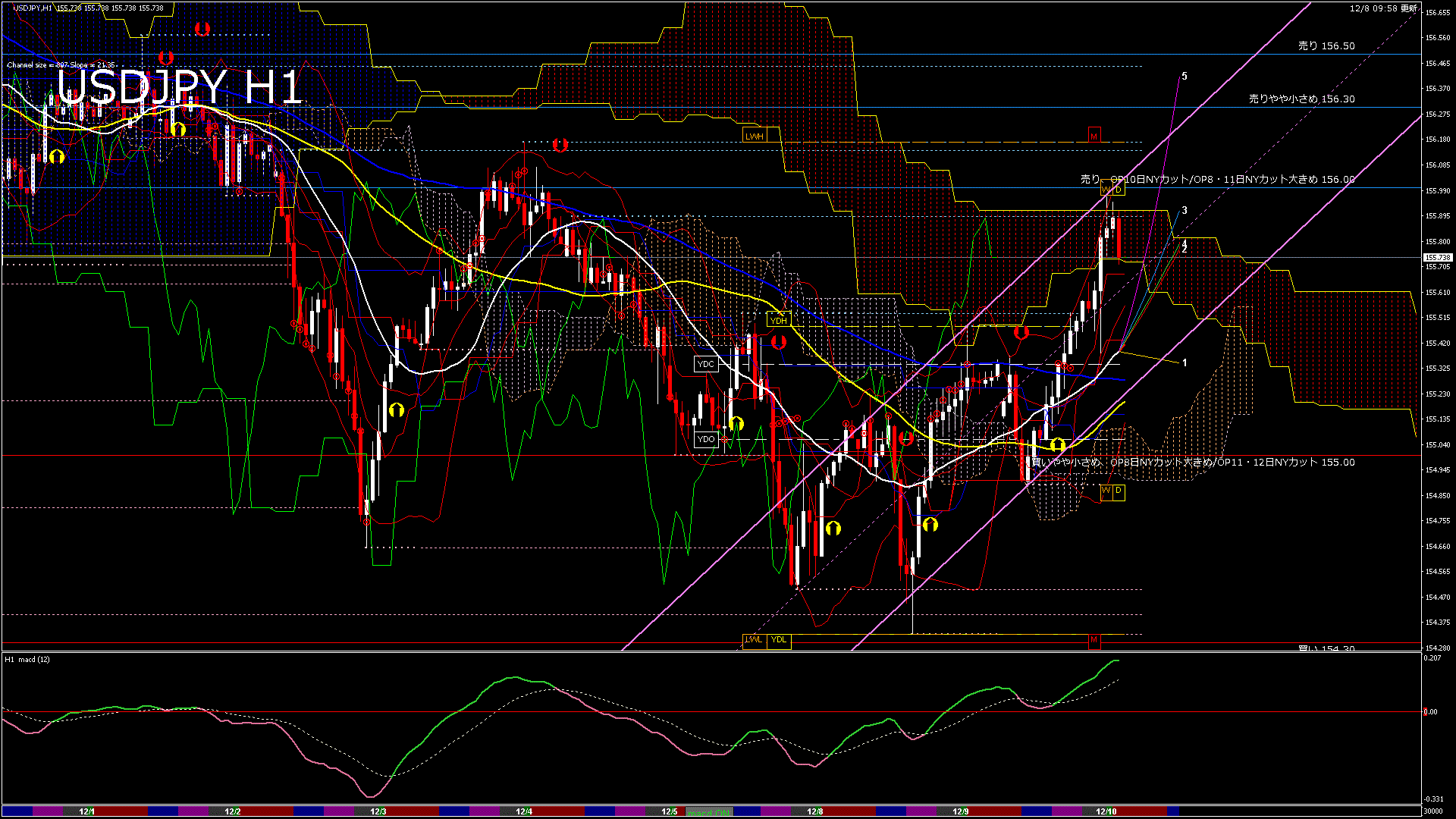Click the LWL last-week-low label
Image resolution: width=1456 pixels, height=819 pixels.
(753, 640)
